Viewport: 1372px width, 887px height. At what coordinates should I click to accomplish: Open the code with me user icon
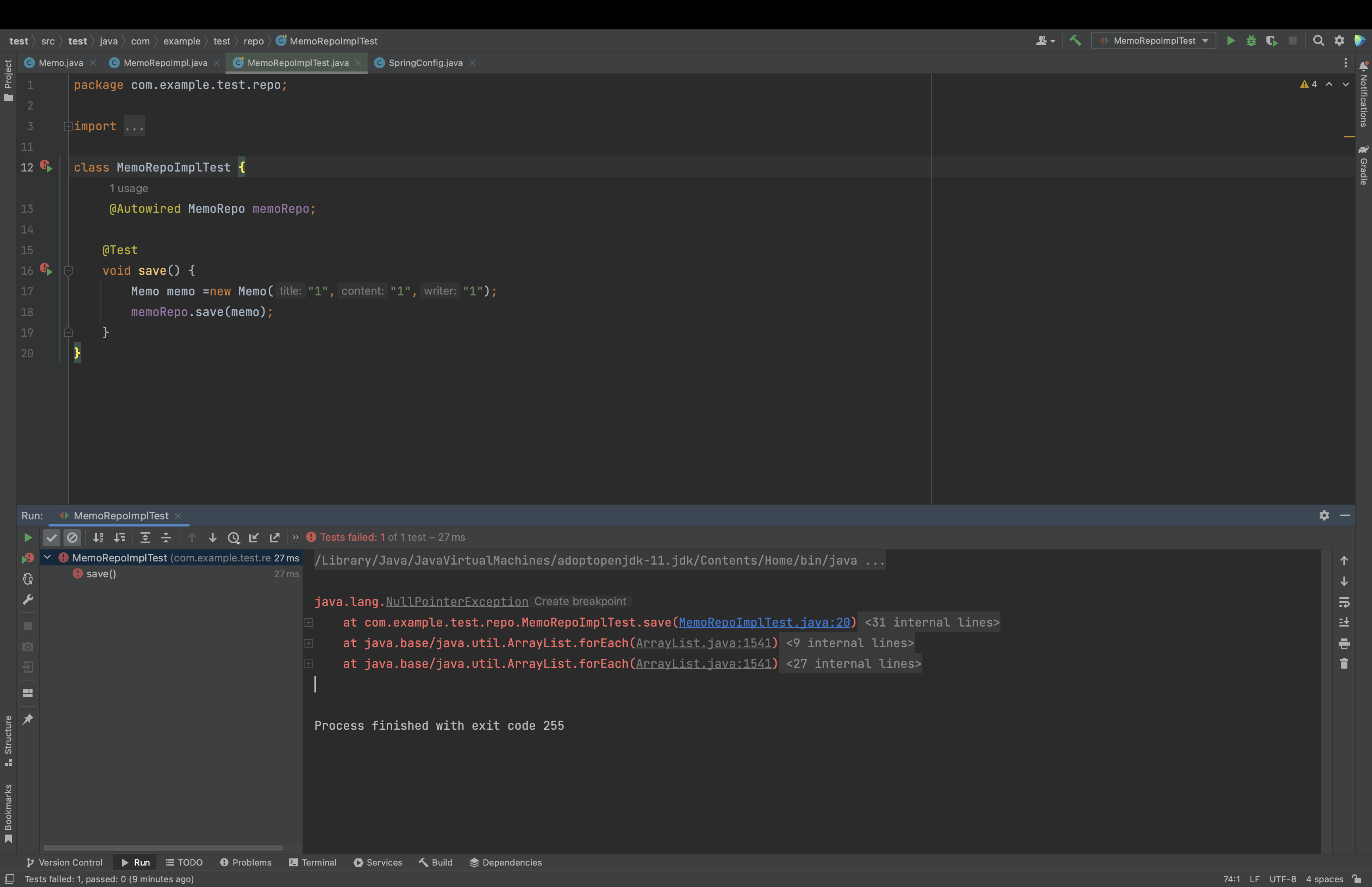pyautogui.click(x=1045, y=40)
